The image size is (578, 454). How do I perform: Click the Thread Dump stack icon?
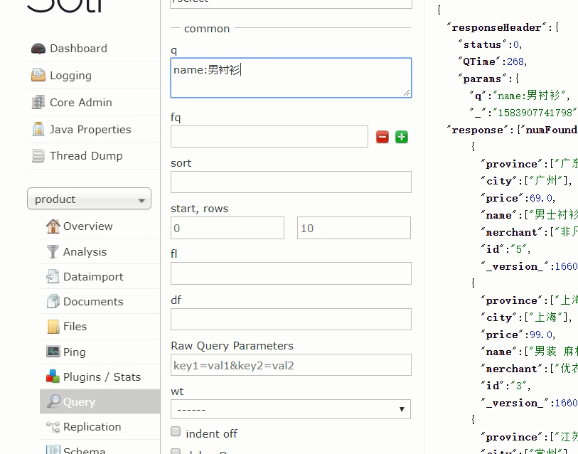tap(38, 156)
